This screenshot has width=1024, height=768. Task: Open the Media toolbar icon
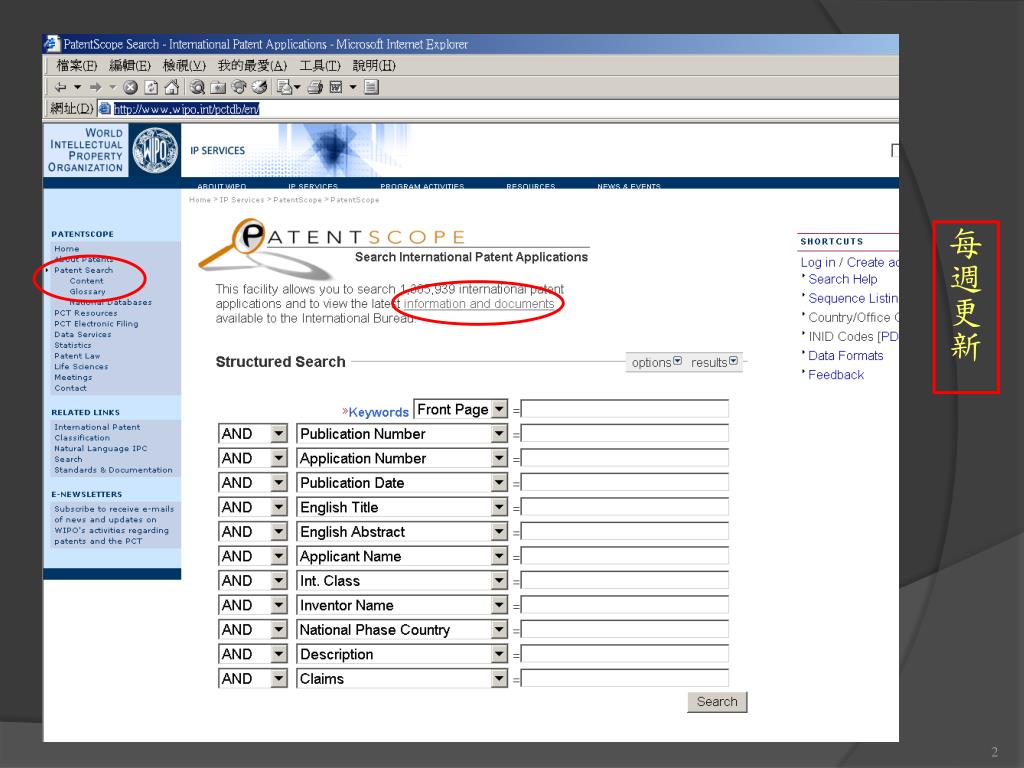239,87
